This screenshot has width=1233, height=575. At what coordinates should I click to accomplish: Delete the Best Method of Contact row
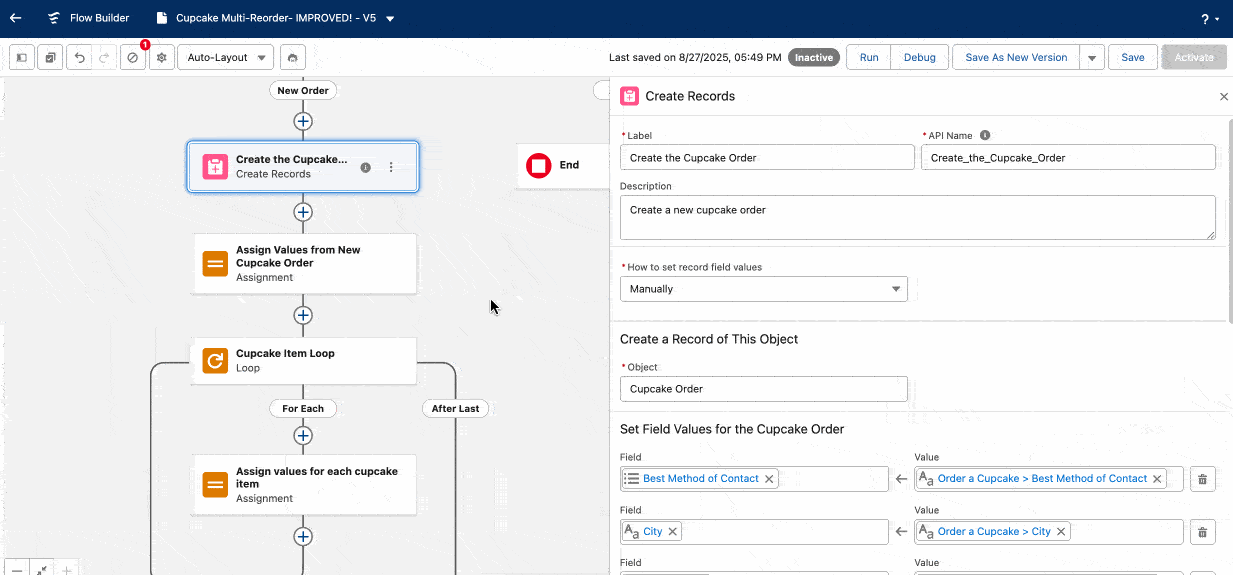(x=1202, y=479)
